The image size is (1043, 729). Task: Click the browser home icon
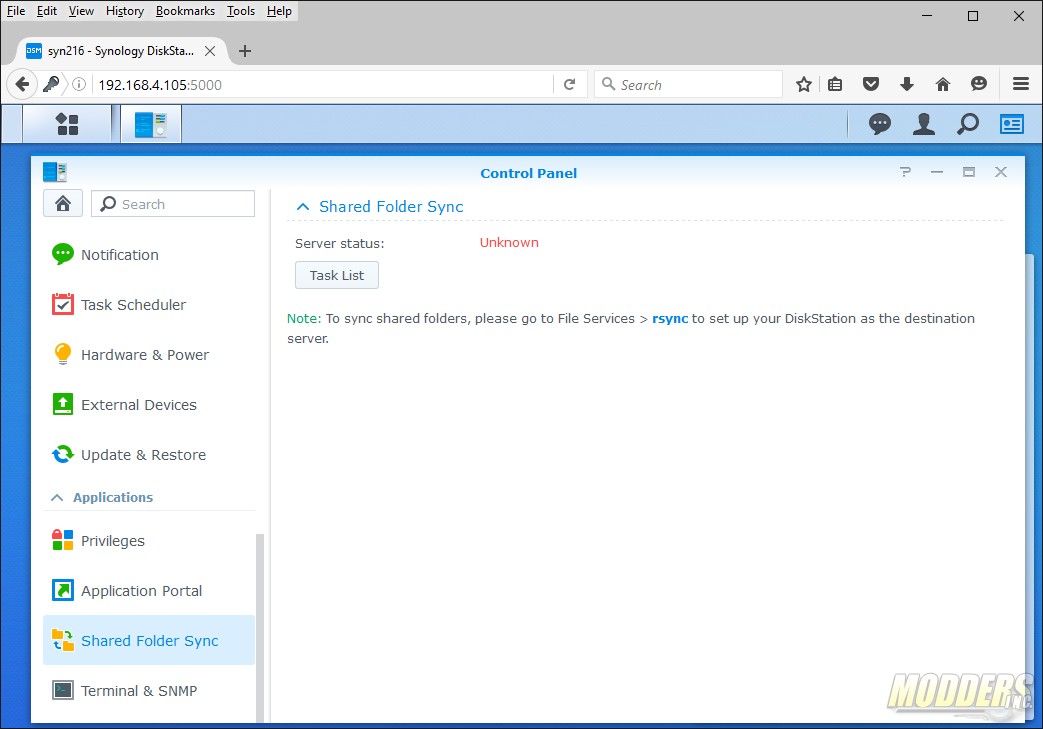point(943,84)
